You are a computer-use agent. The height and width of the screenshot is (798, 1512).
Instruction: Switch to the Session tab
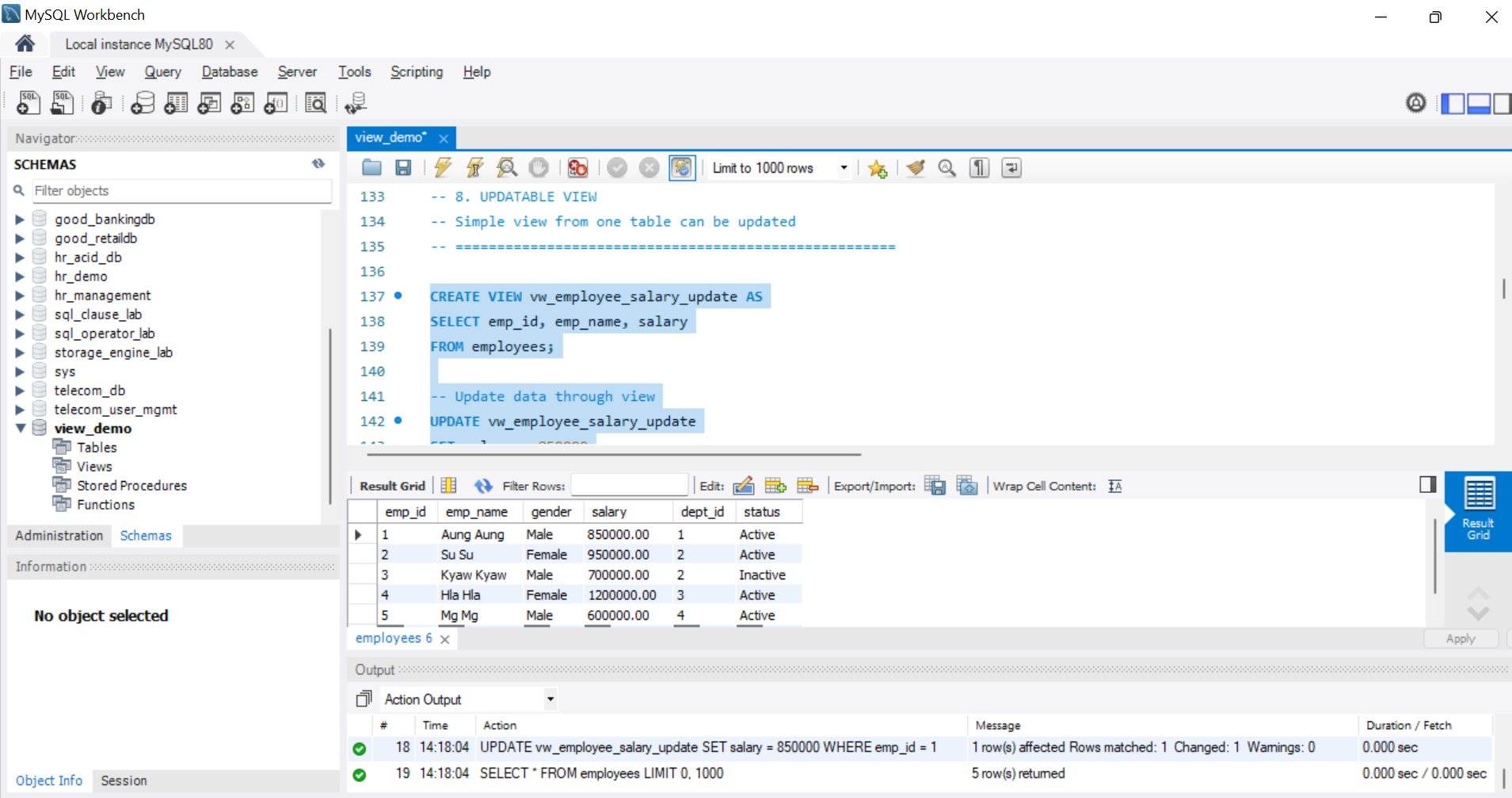tap(124, 781)
